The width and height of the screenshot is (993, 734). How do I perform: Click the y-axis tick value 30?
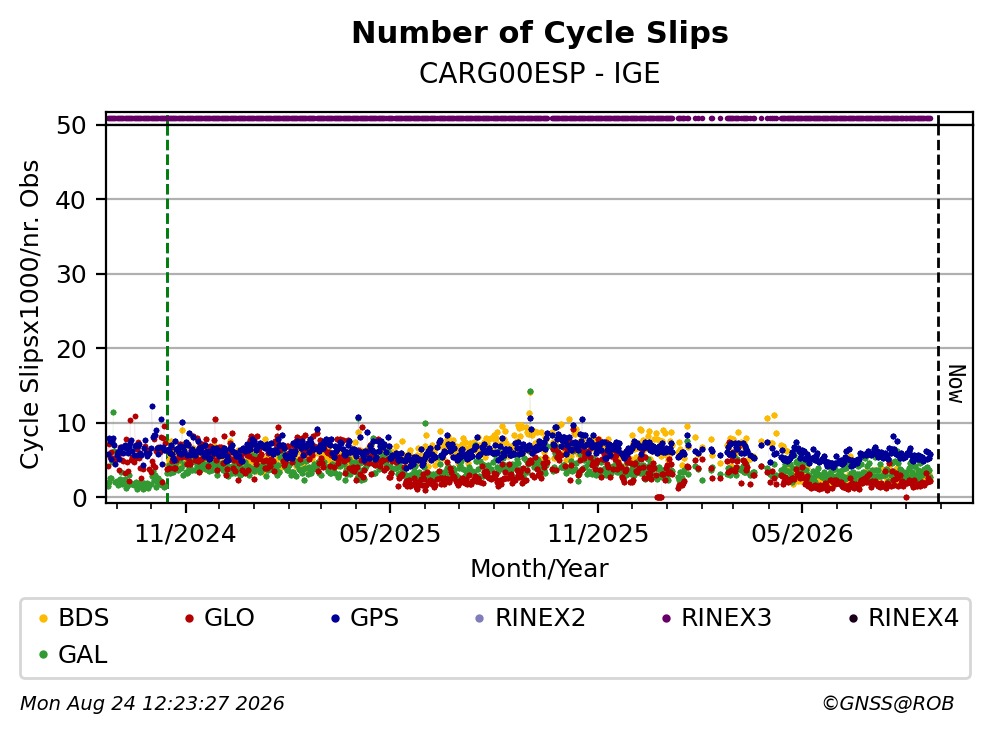point(72,274)
